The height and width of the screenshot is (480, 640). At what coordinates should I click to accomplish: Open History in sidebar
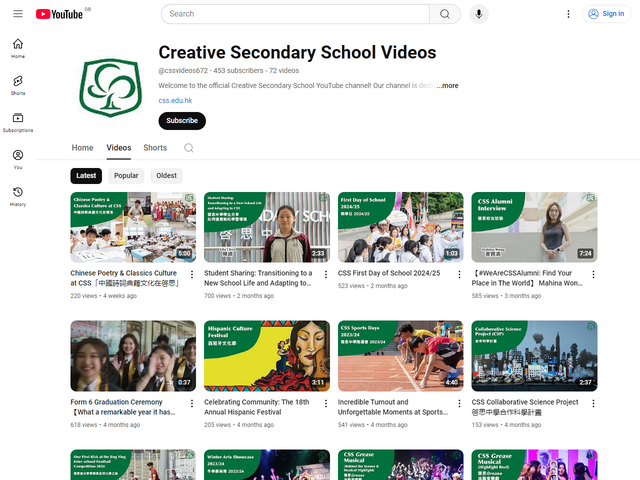18,196
